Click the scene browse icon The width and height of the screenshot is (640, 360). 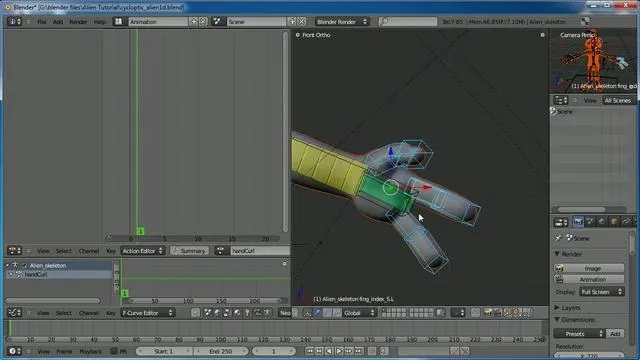[x=218, y=22]
